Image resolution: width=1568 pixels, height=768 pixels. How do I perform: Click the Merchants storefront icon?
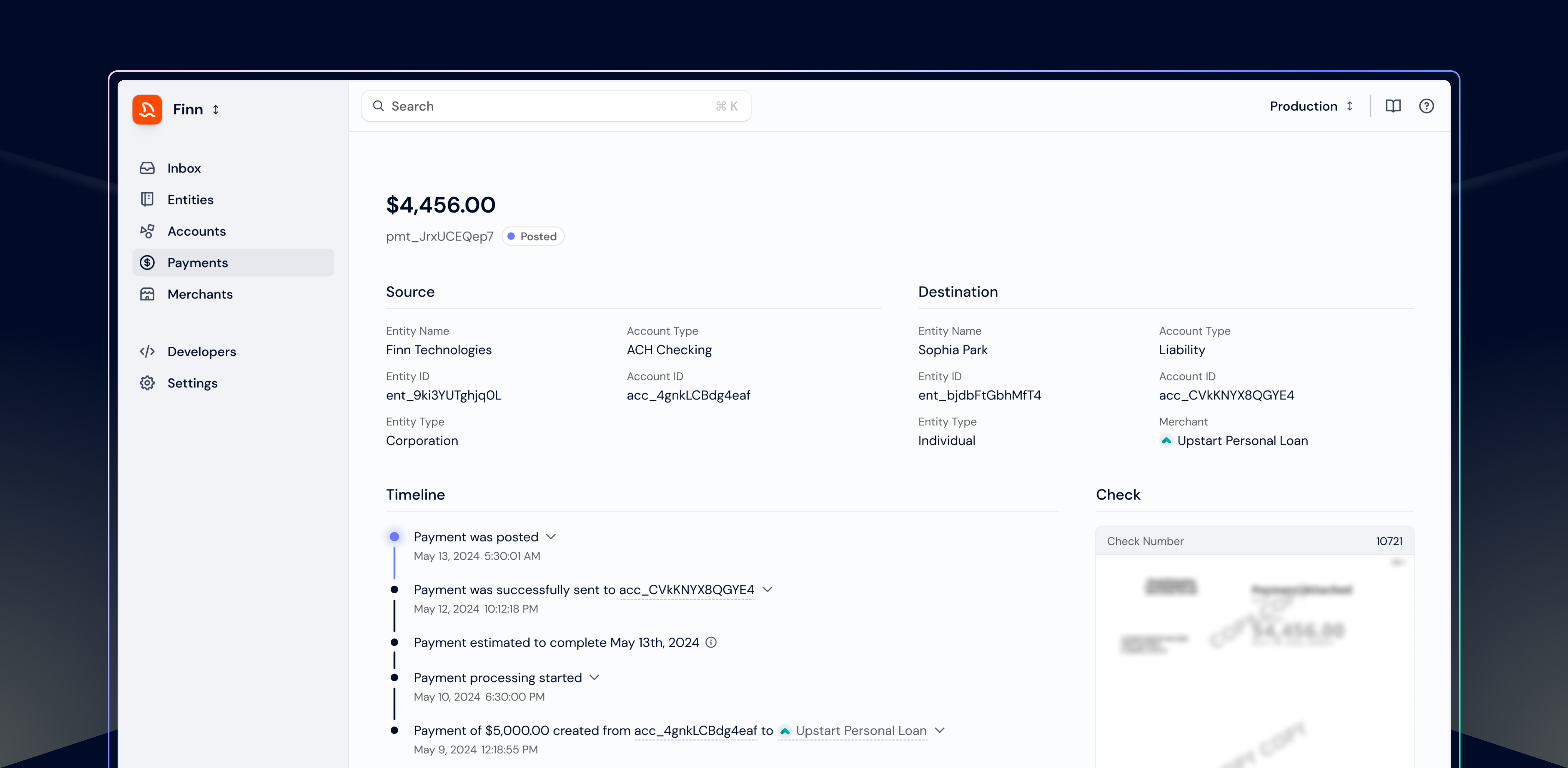pos(147,294)
